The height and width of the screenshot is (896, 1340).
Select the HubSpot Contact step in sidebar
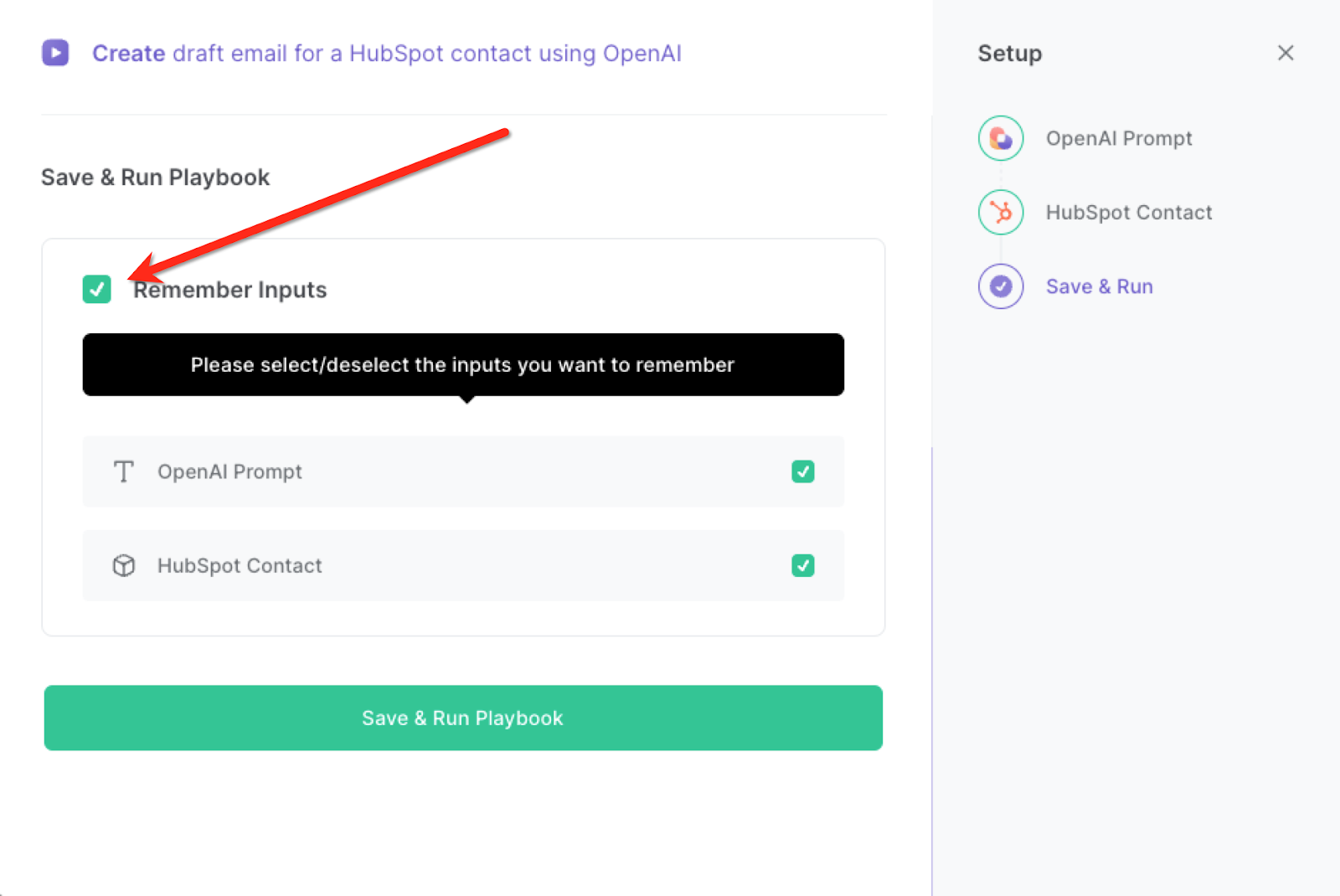(x=1128, y=212)
